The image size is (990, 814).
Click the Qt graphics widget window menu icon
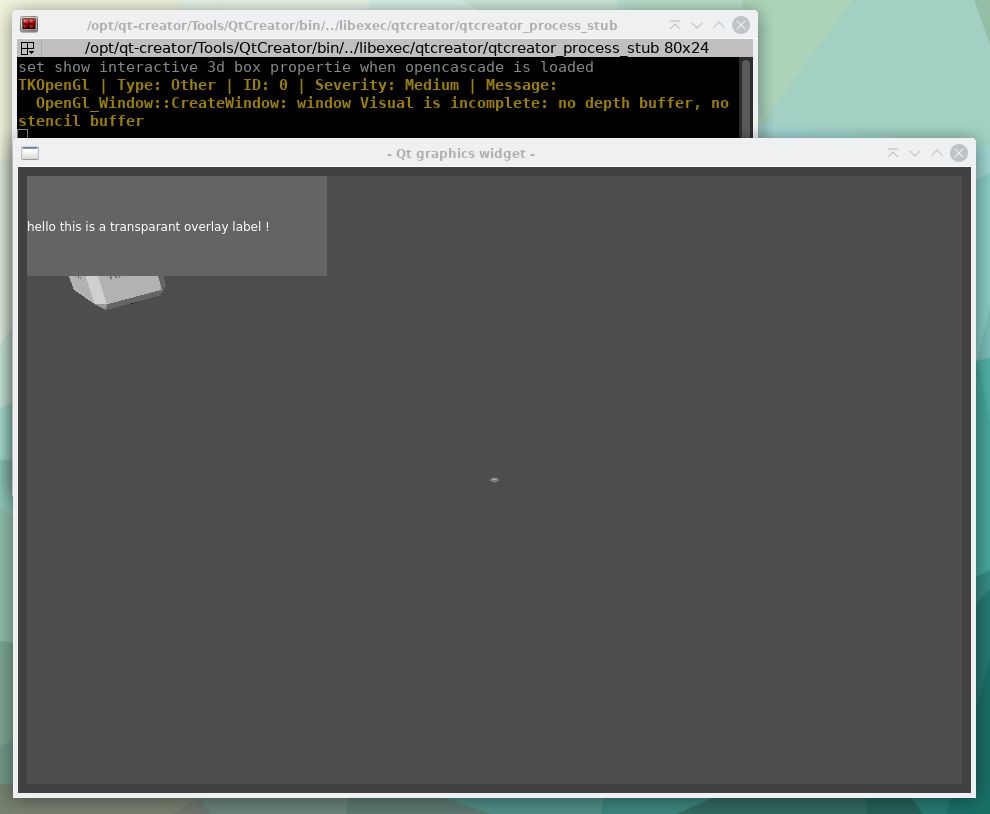pyautogui.click(x=30, y=153)
